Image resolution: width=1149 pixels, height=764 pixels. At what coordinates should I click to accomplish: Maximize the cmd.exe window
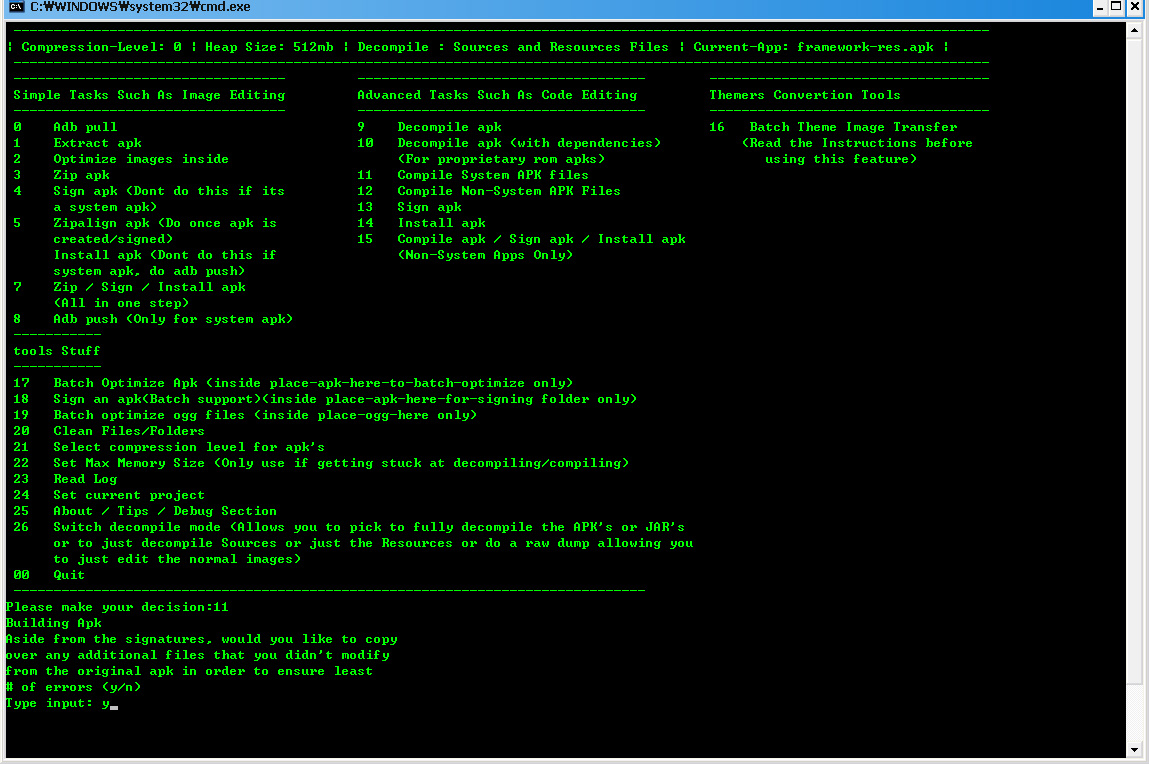[x=1117, y=8]
